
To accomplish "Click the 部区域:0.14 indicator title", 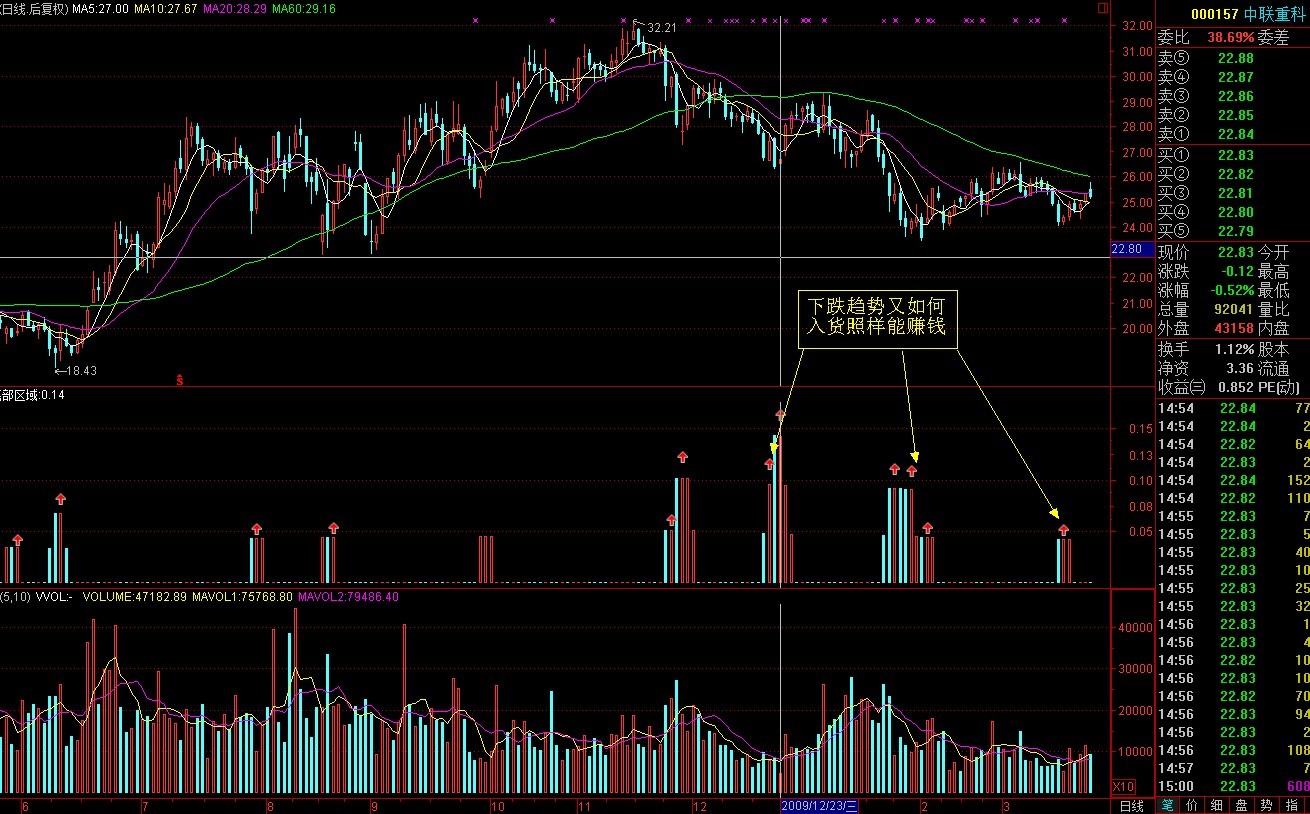I will tap(32, 395).
